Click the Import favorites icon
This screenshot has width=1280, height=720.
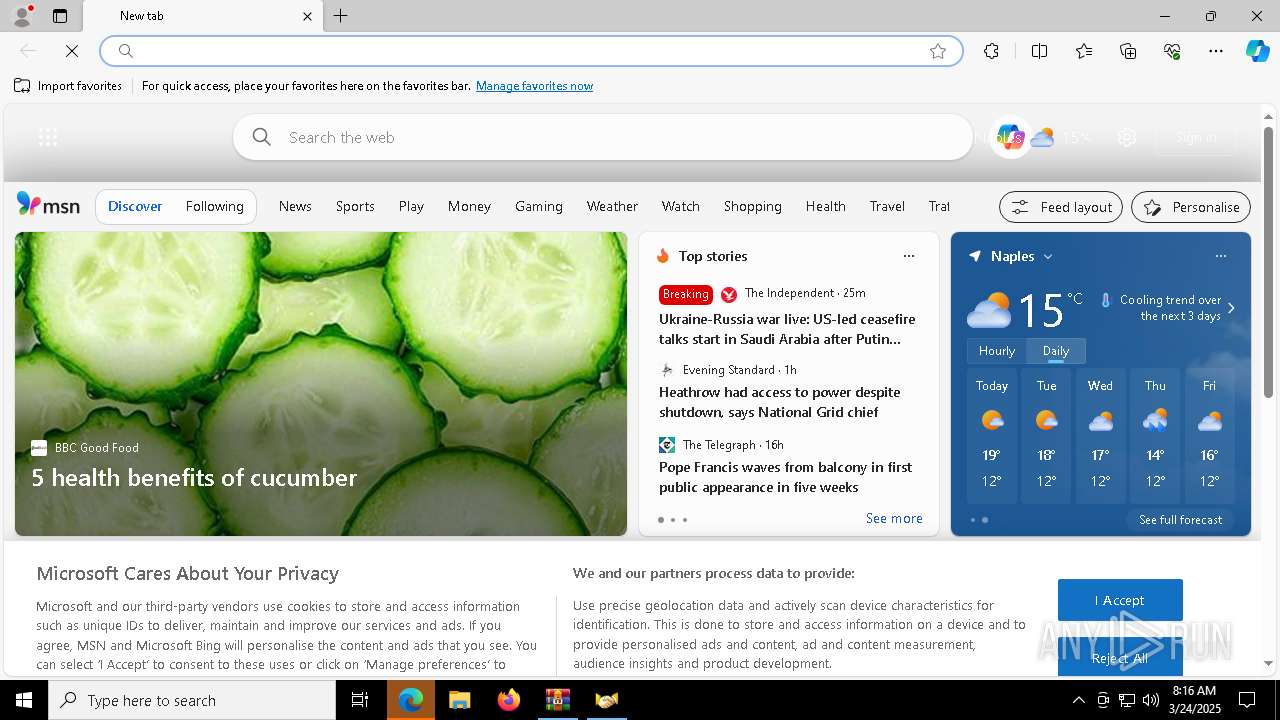tap(22, 86)
